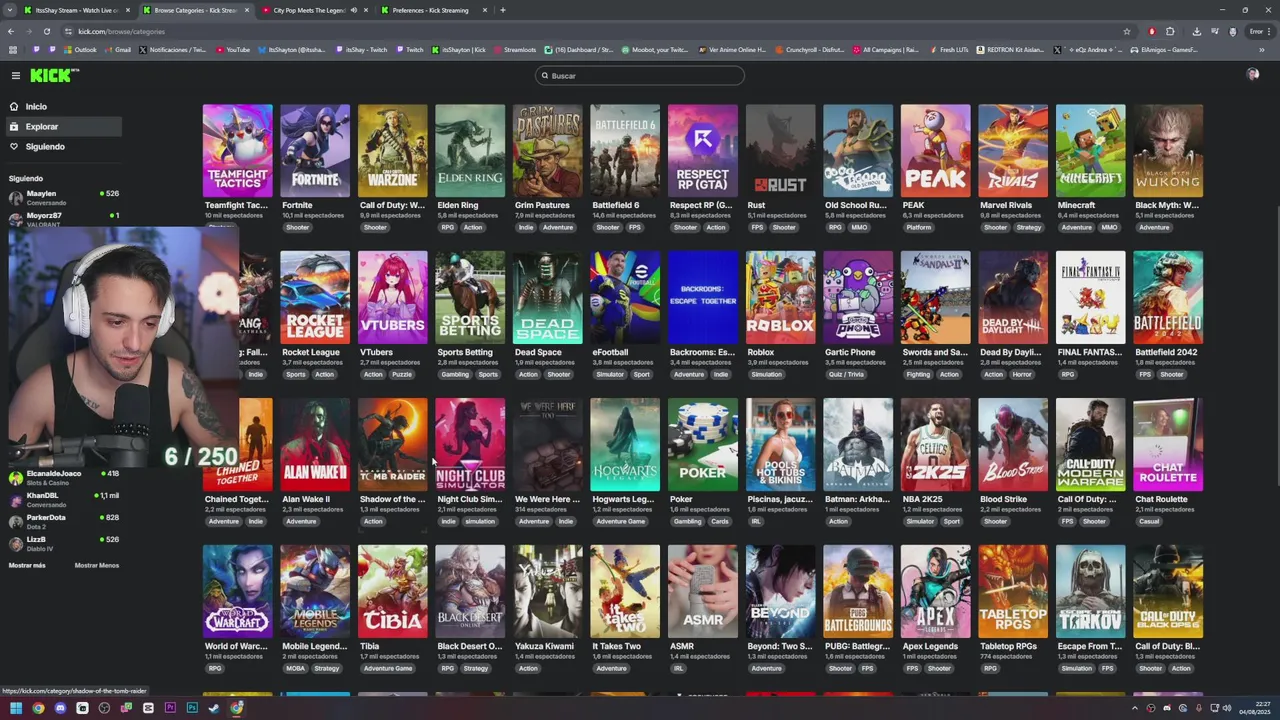Open a new browser tab
1280x720 pixels.
[503, 10]
